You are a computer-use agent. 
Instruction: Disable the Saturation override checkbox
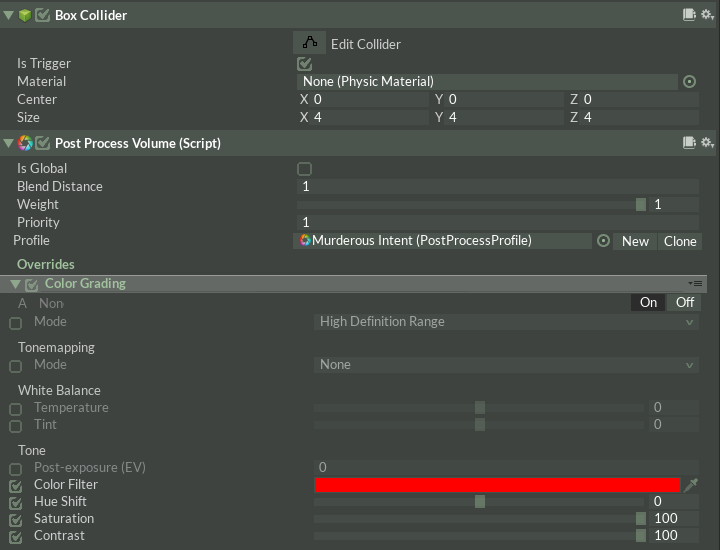pyautogui.click(x=16, y=520)
